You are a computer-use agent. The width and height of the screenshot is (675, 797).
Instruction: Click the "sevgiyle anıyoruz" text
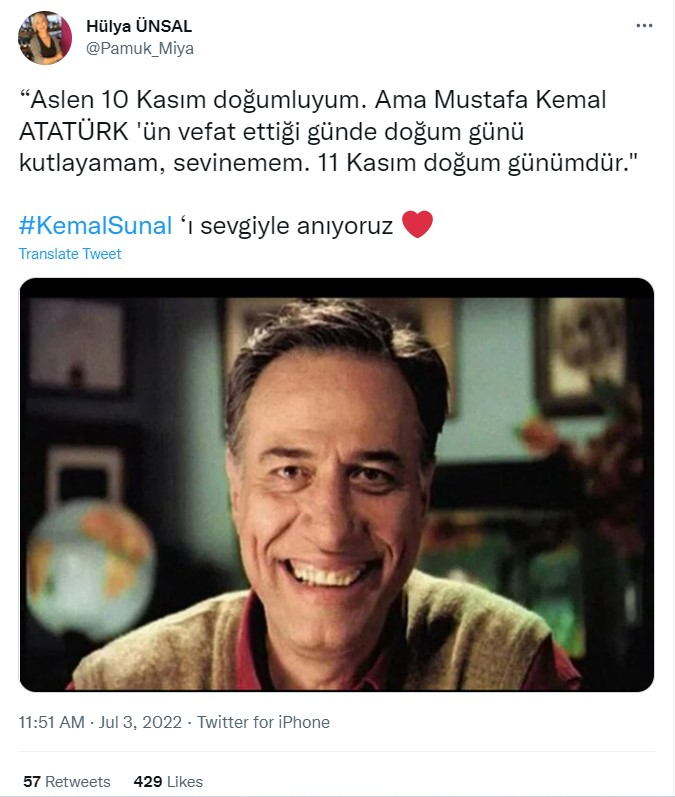pyautogui.click(x=296, y=226)
